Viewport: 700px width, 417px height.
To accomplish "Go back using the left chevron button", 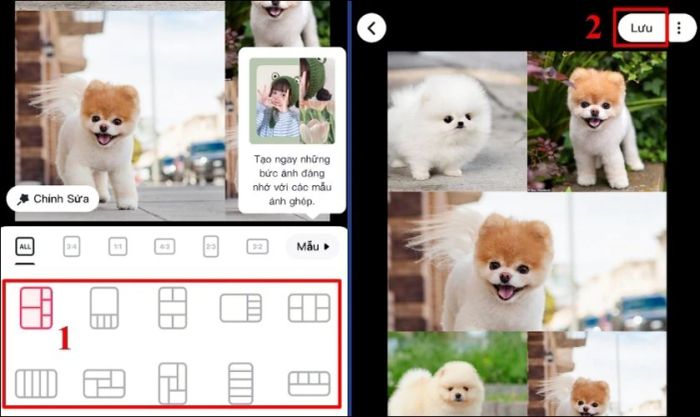I will click(371, 28).
